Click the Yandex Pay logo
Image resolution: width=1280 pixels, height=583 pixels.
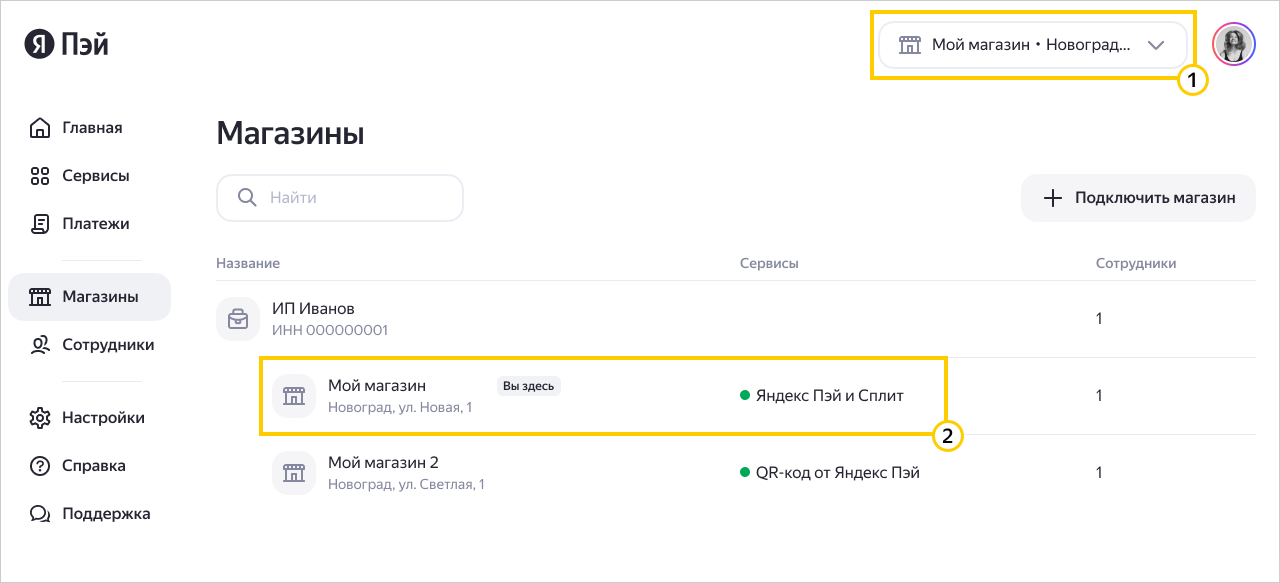point(66,45)
